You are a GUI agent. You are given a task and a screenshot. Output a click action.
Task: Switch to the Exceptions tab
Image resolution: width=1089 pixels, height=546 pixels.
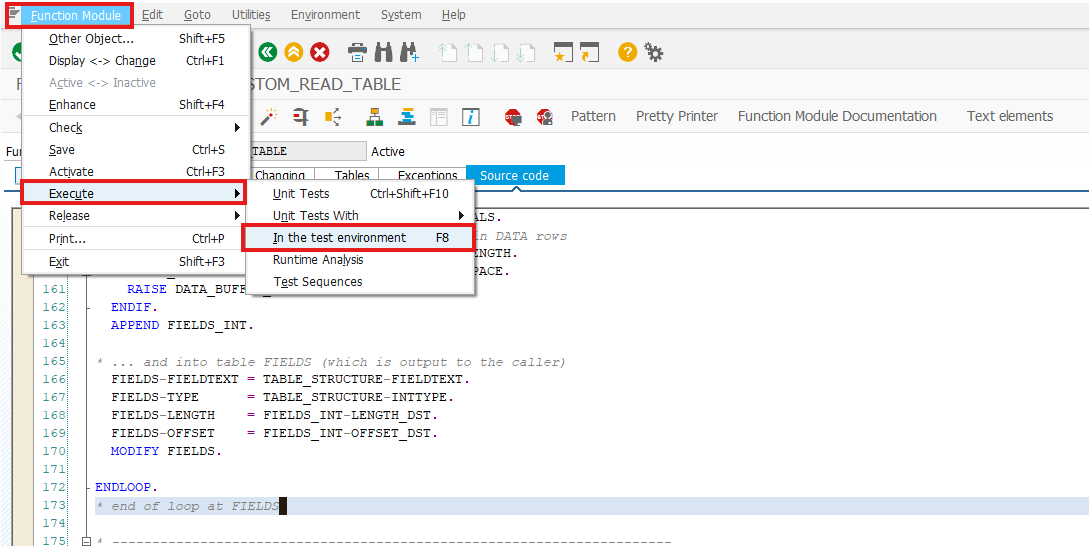point(427,176)
